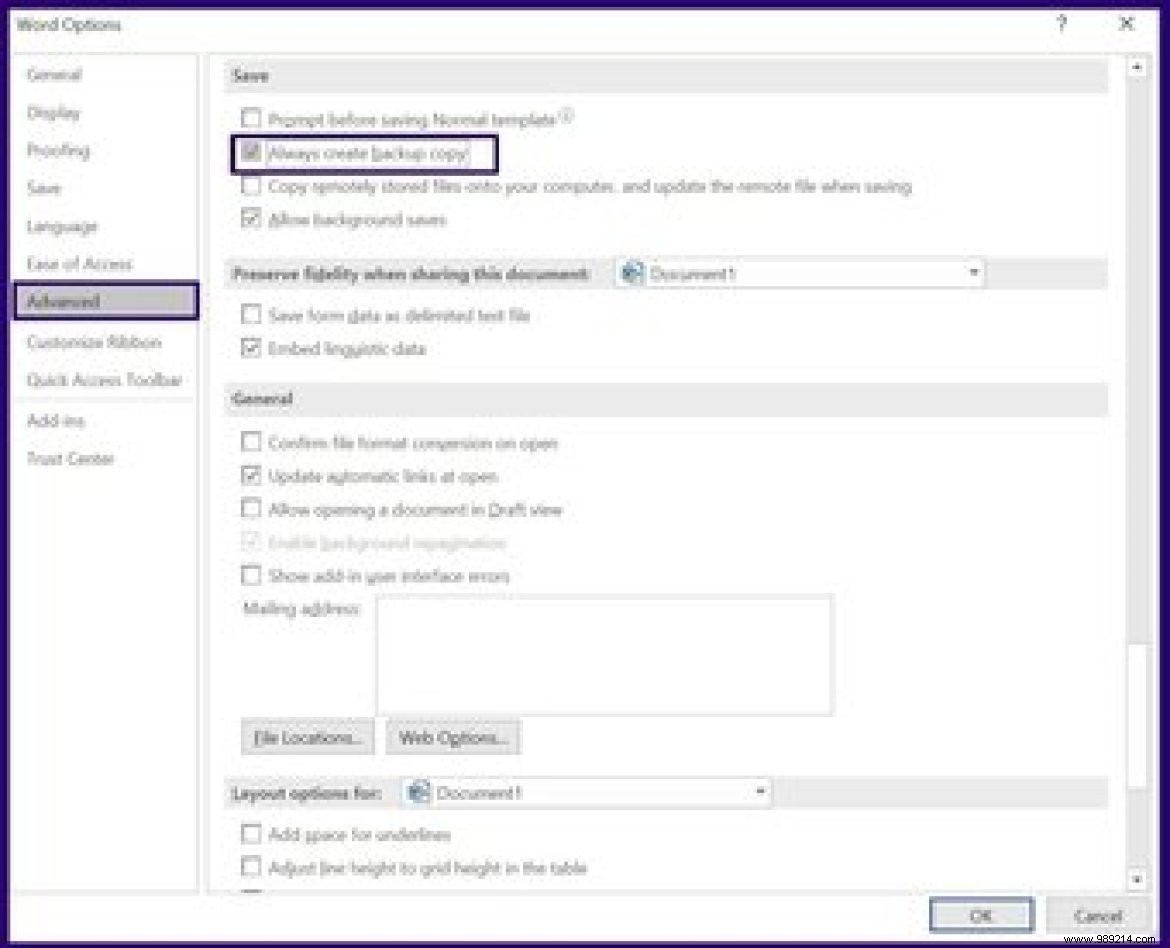This screenshot has width=1170, height=948.
Task: Click the File Locations button
Action: [307, 737]
